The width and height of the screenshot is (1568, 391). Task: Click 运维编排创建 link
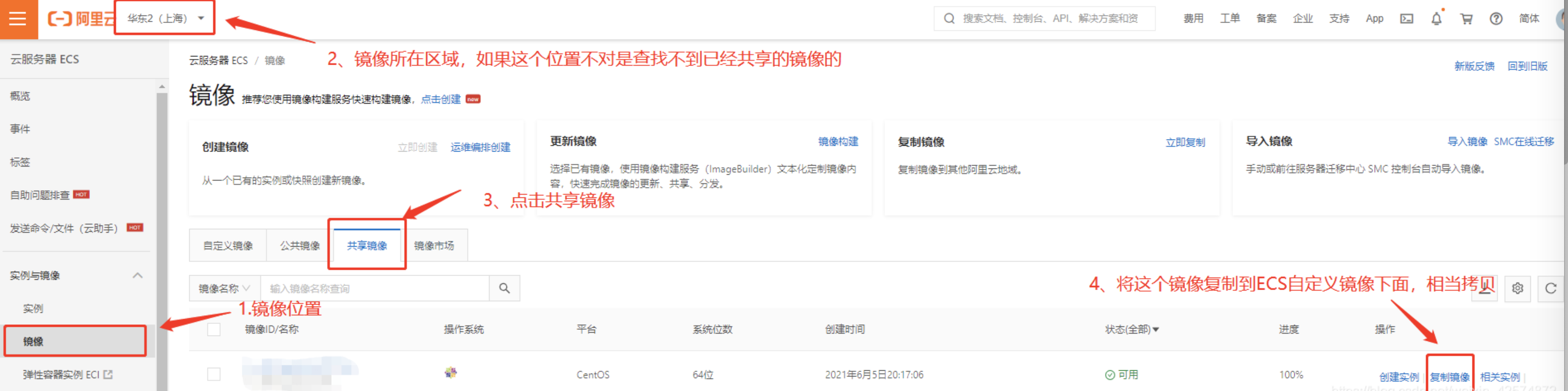pyautogui.click(x=480, y=147)
